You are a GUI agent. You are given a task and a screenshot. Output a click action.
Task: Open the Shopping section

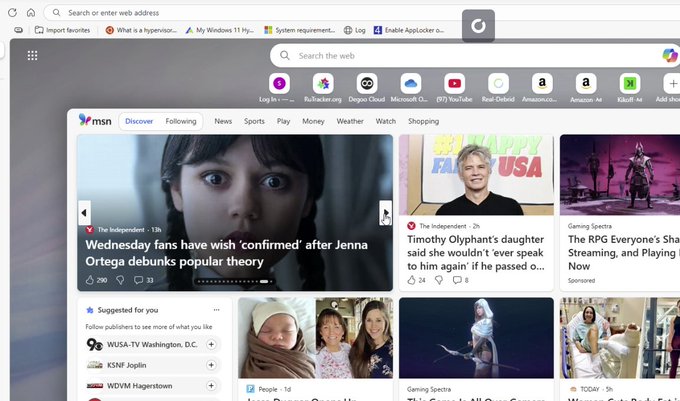423,121
